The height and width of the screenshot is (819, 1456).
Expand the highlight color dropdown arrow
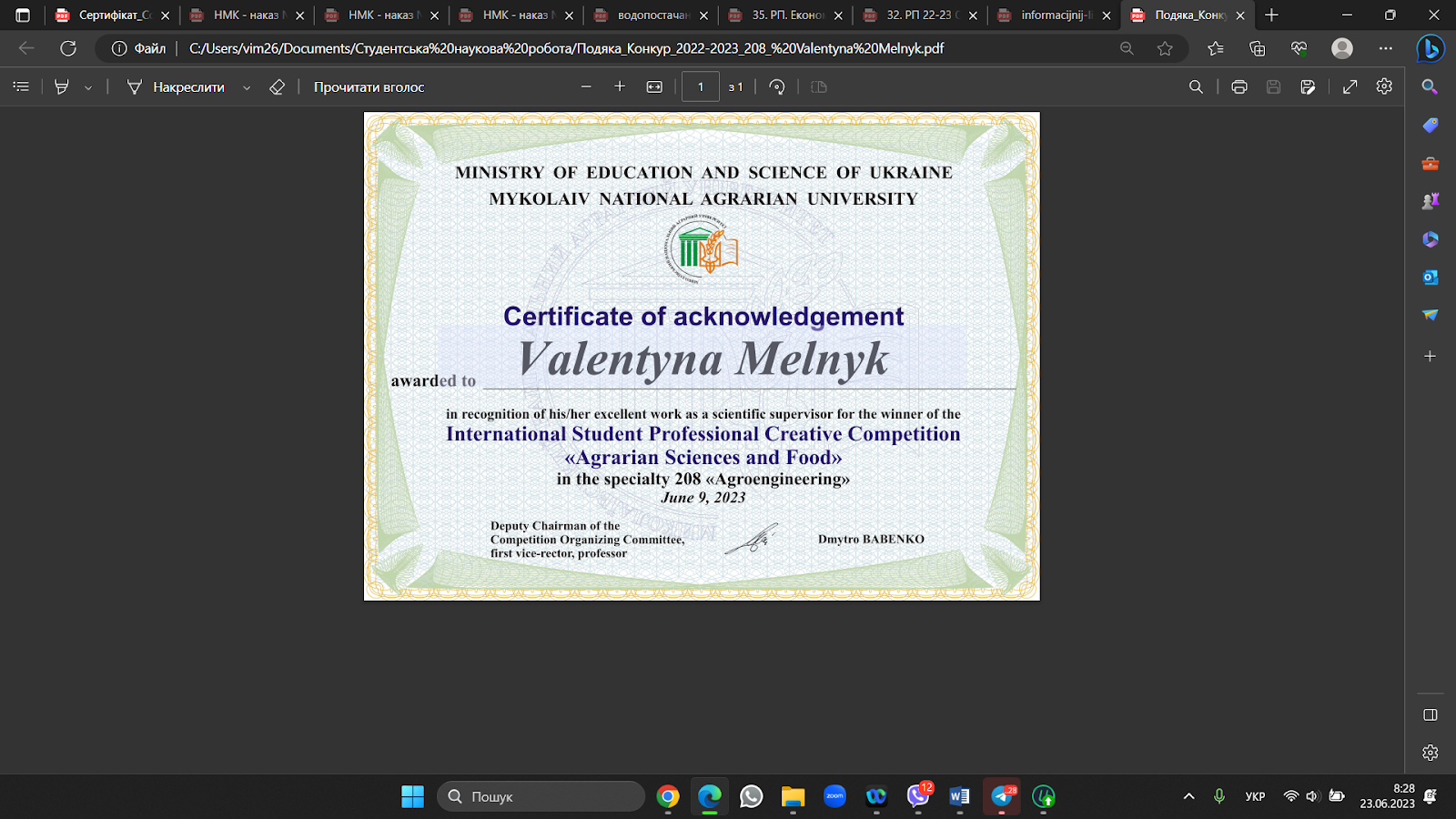coord(88,87)
